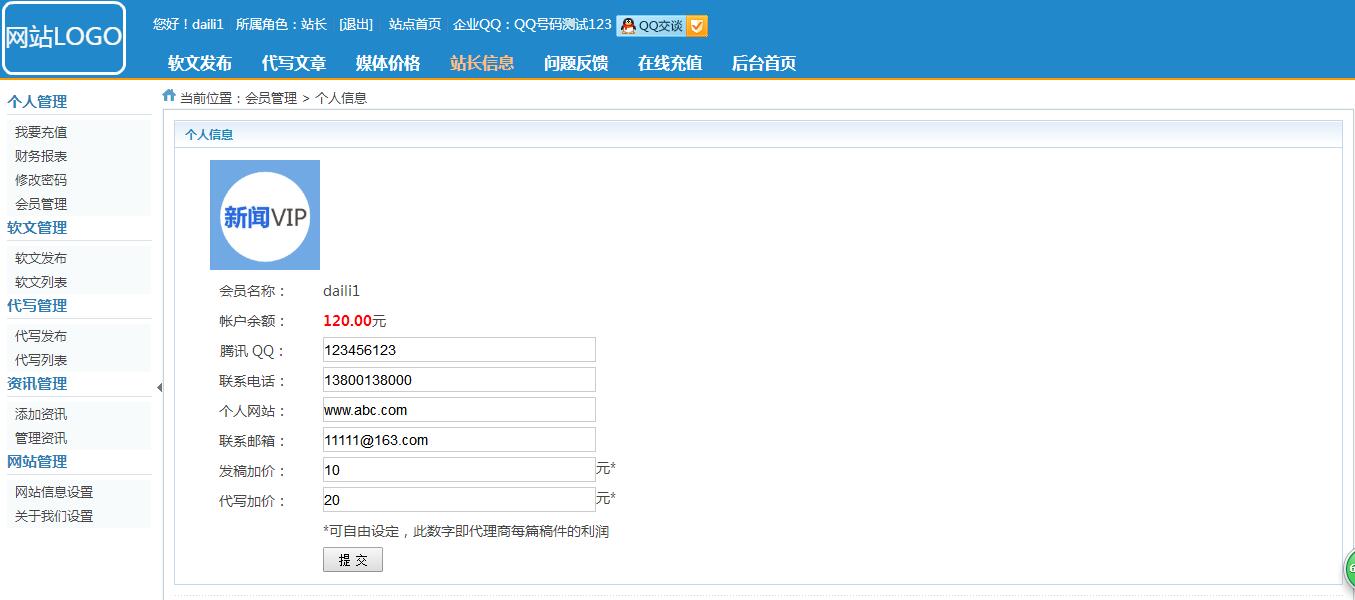Click the 网站LOGO image
This screenshot has height=600, width=1355.
(64, 38)
